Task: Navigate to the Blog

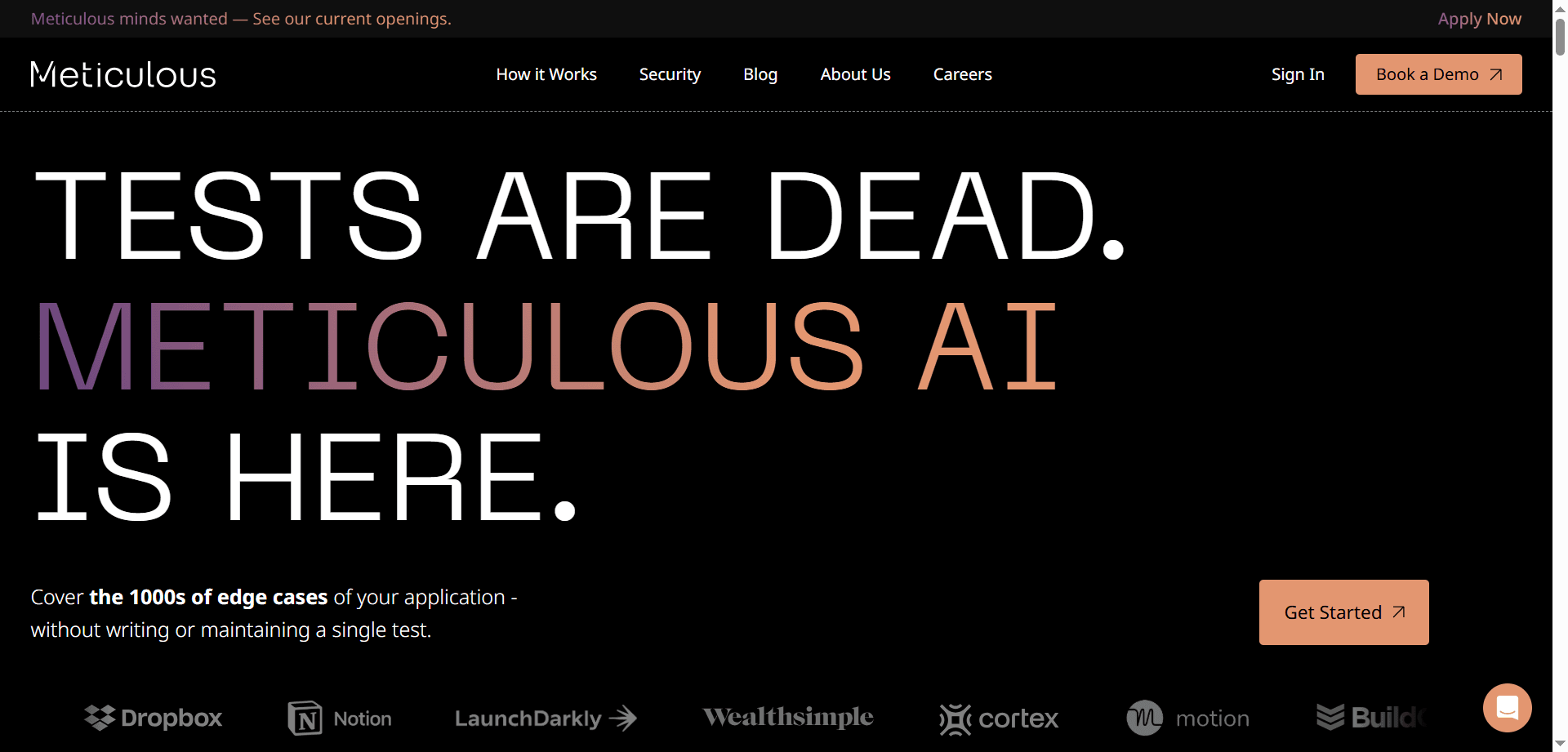Action: (x=759, y=74)
